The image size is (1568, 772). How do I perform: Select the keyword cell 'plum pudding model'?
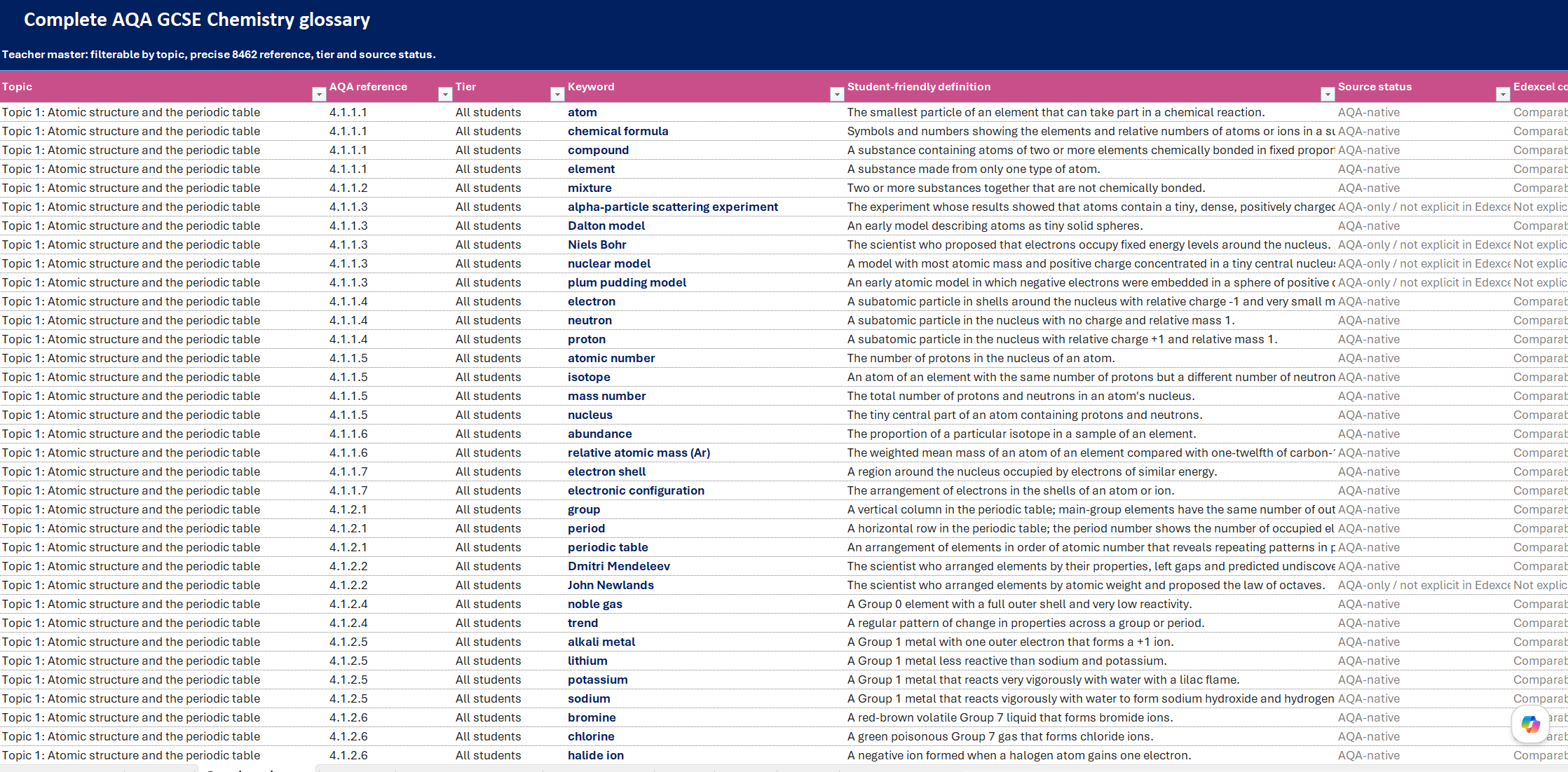coord(704,282)
